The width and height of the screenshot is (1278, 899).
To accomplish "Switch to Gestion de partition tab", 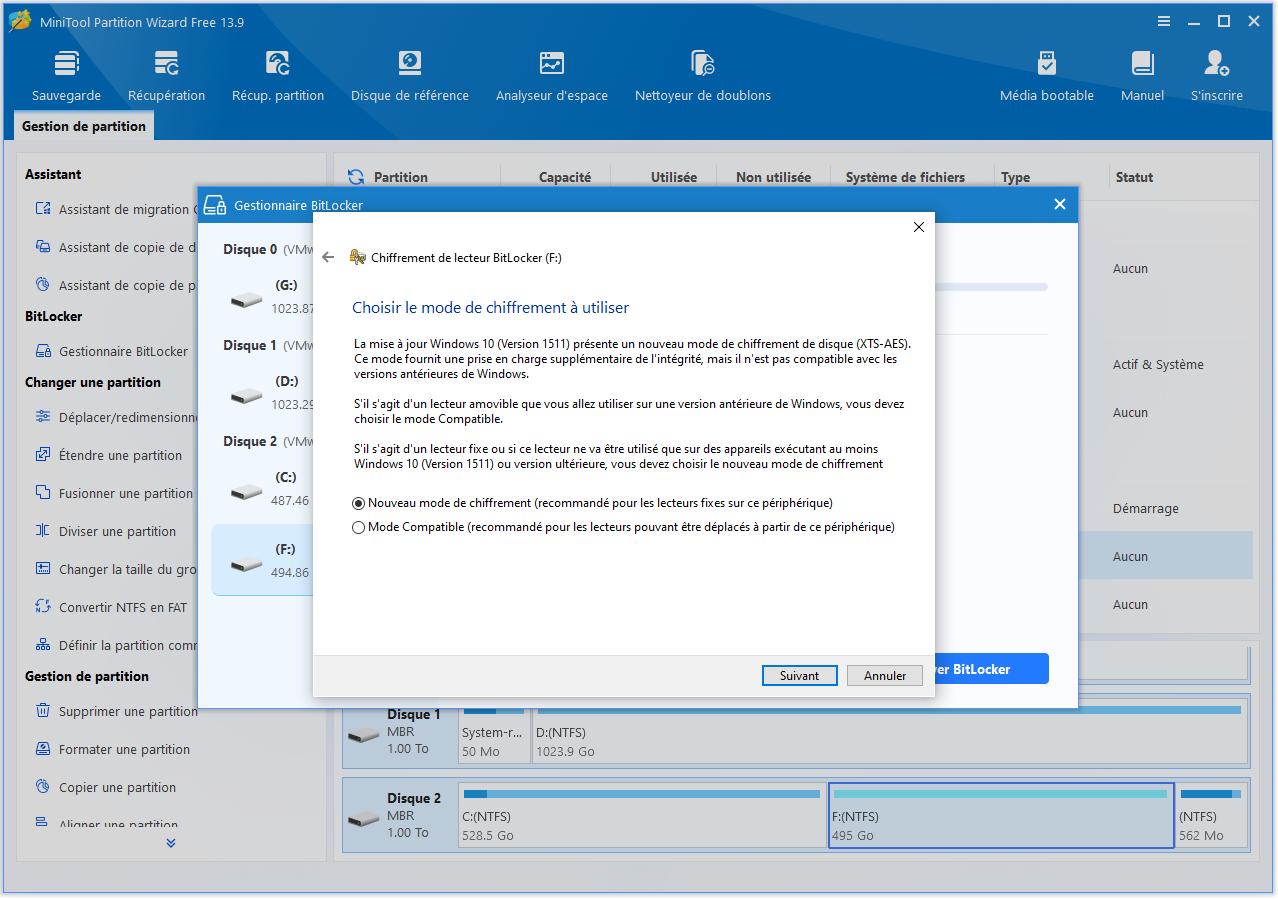I will point(84,126).
